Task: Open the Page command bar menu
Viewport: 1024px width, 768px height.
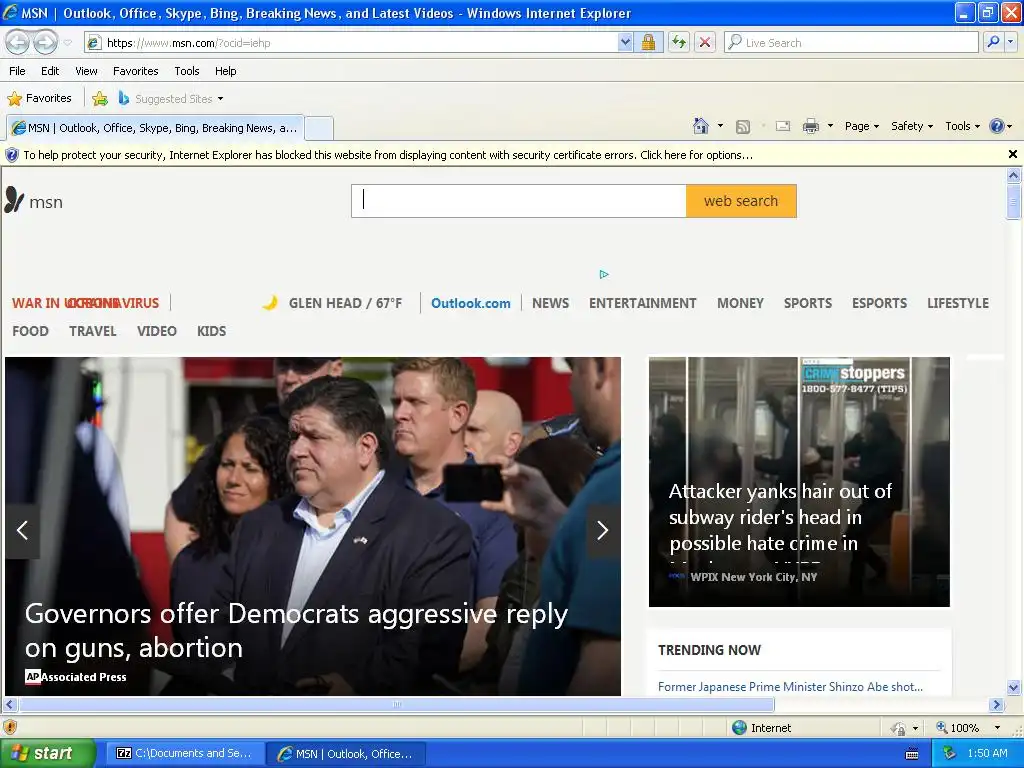Action: [x=862, y=126]
